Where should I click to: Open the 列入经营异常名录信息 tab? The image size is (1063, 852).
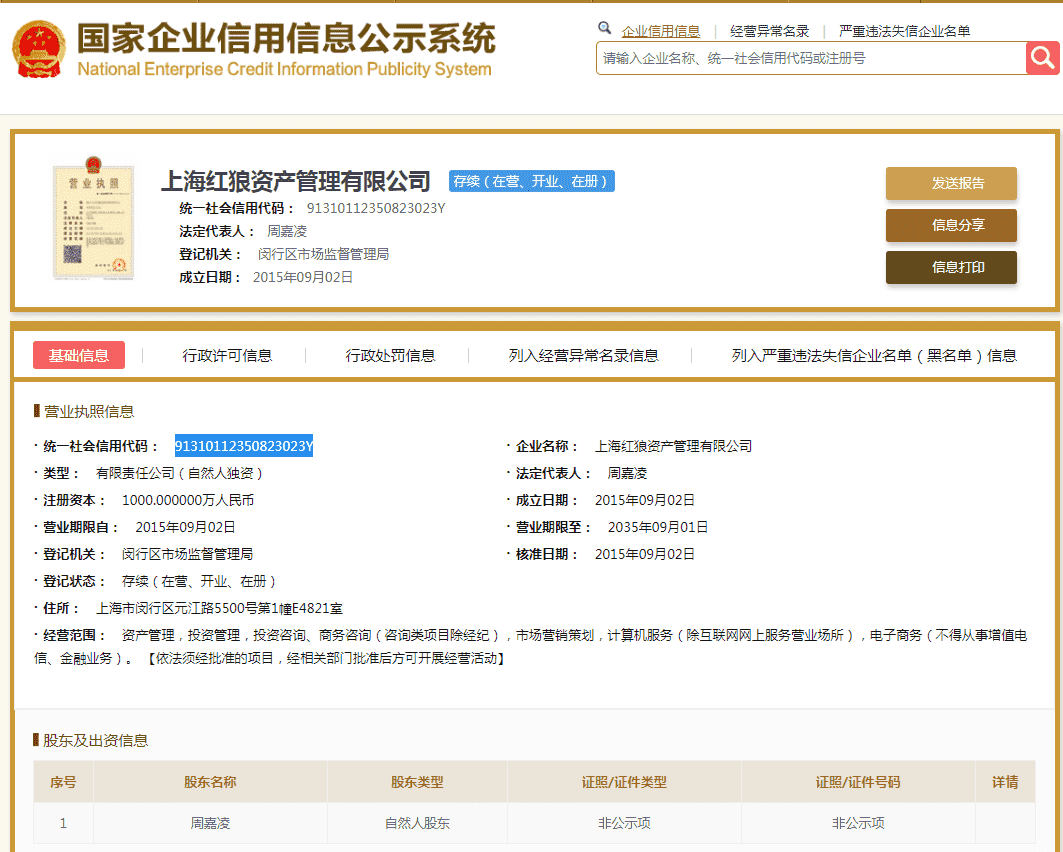[583, 355]
